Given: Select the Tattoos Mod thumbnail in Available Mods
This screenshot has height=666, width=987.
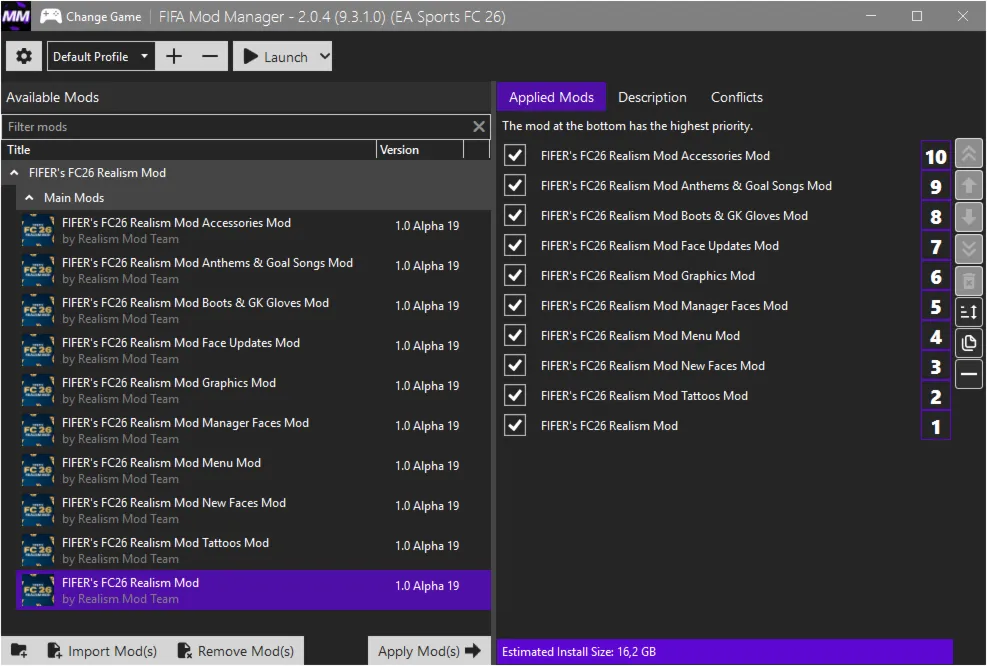Looking at the screenshot, I should coord(38,550).
